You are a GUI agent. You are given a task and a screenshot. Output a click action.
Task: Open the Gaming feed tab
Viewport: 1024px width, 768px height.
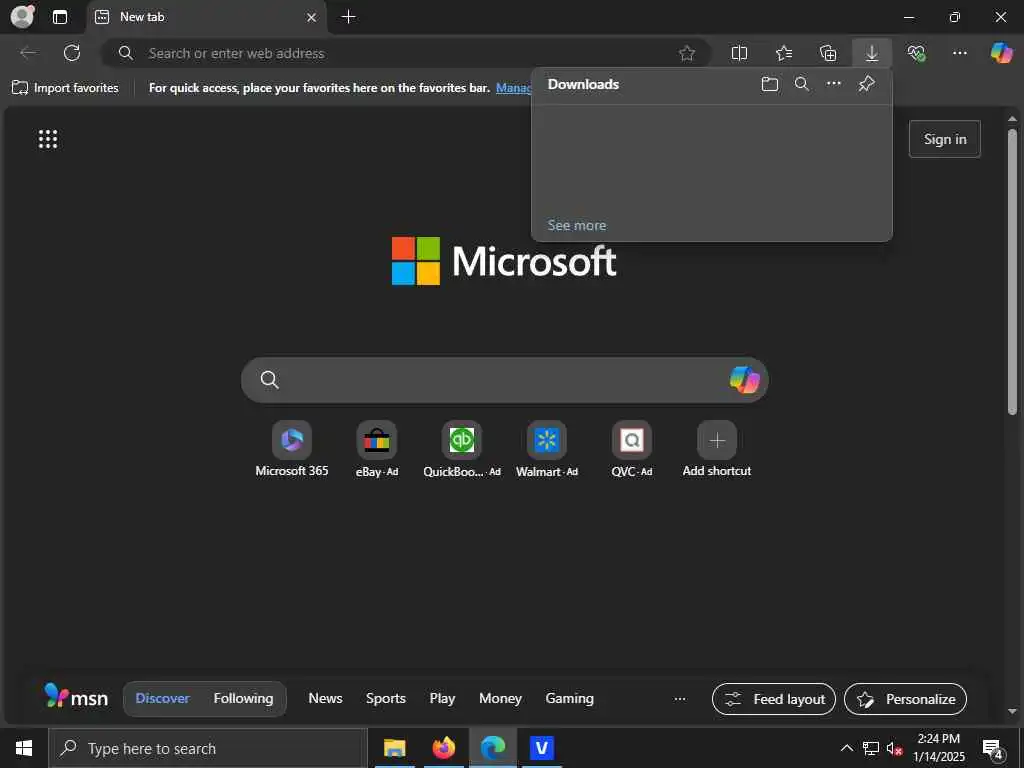569,698
